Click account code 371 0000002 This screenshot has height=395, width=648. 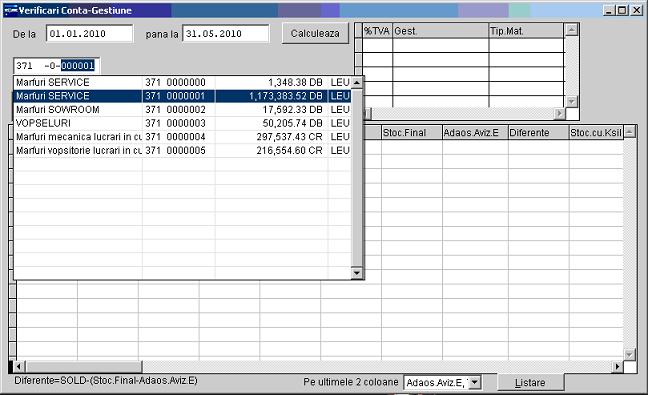[x=175, y=109]
